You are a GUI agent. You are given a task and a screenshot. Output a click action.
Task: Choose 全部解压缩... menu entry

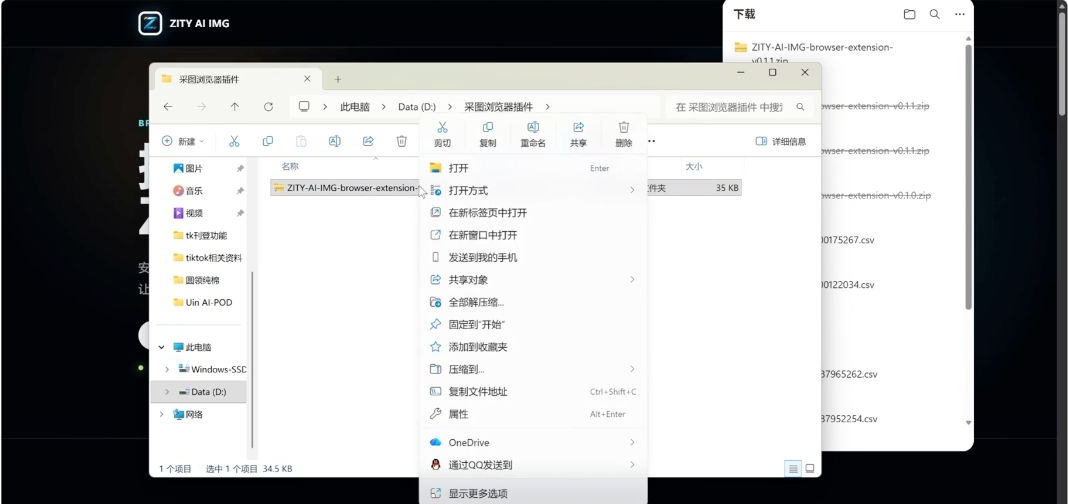533,302
